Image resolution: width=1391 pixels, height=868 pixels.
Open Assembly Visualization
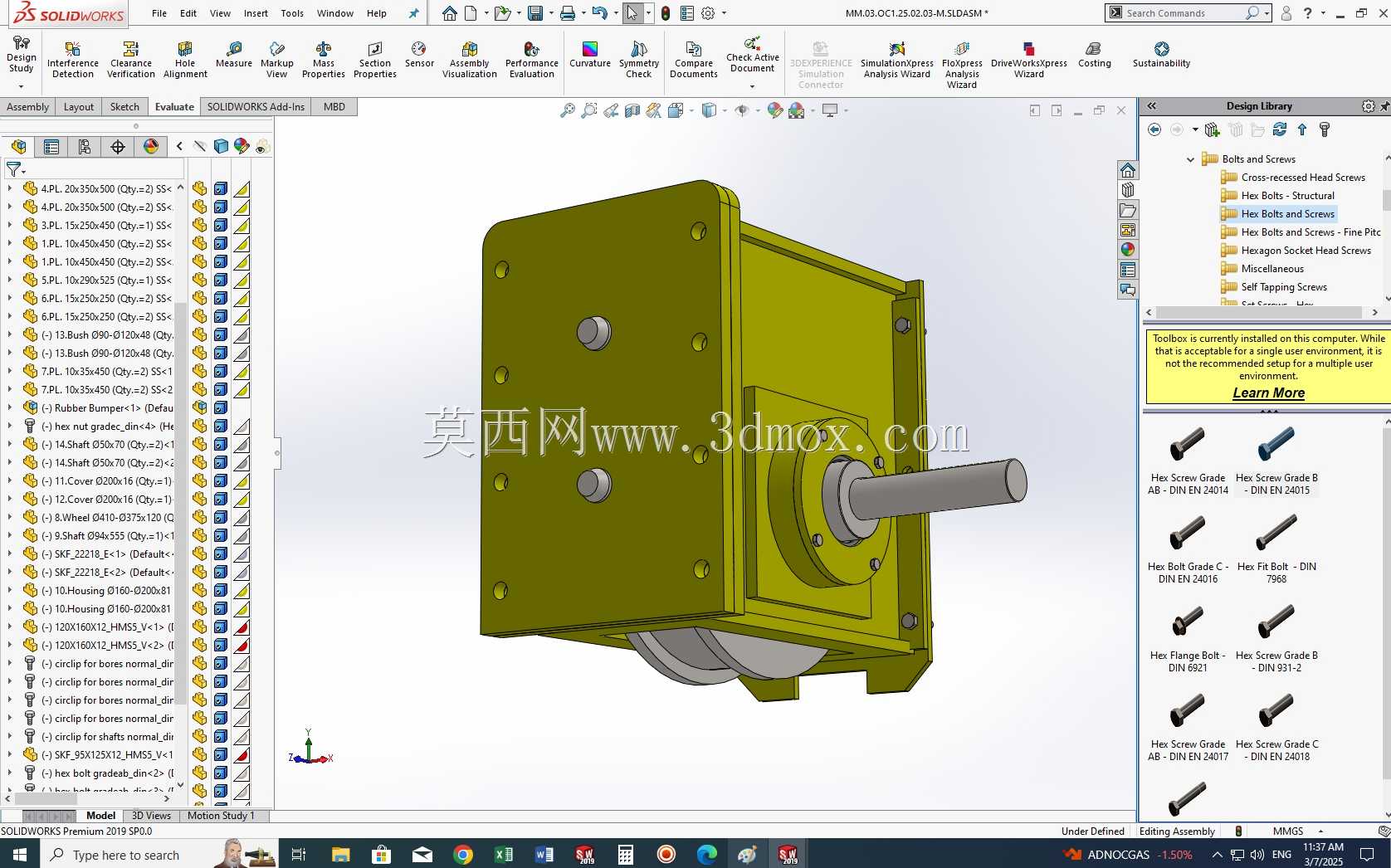[x=470, y=60]
